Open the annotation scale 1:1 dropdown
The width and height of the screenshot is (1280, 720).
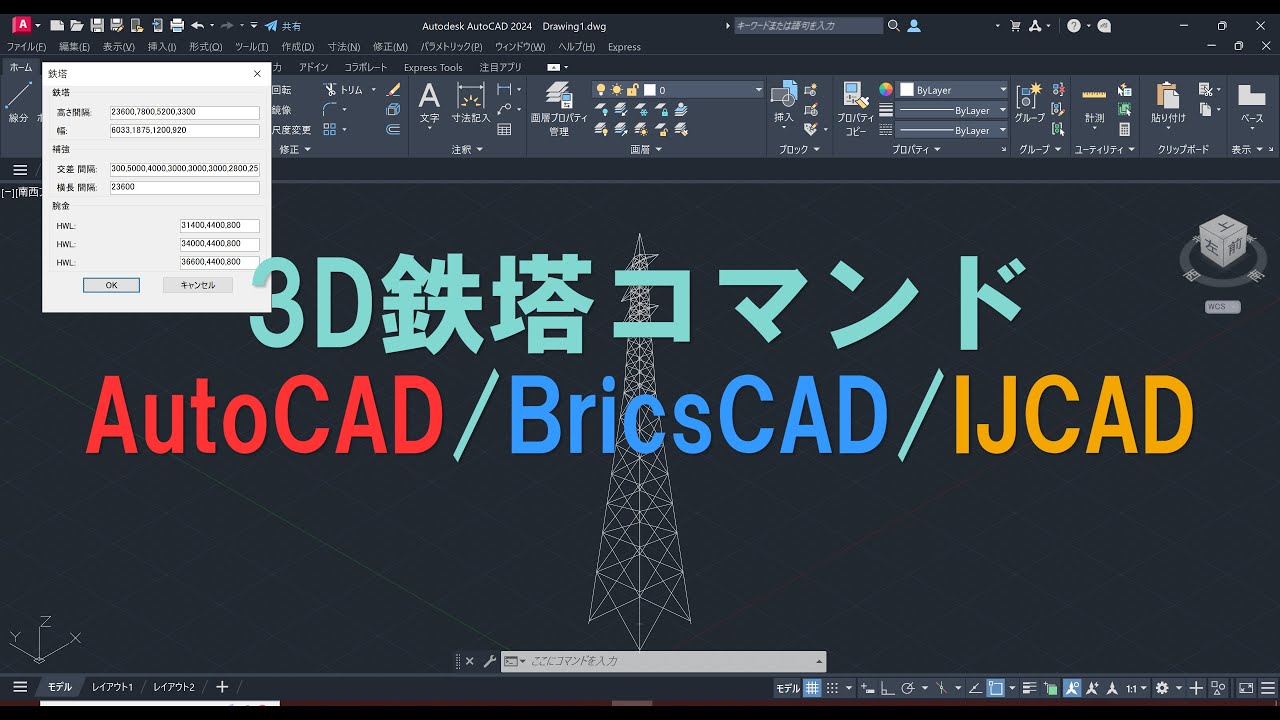1136,688
